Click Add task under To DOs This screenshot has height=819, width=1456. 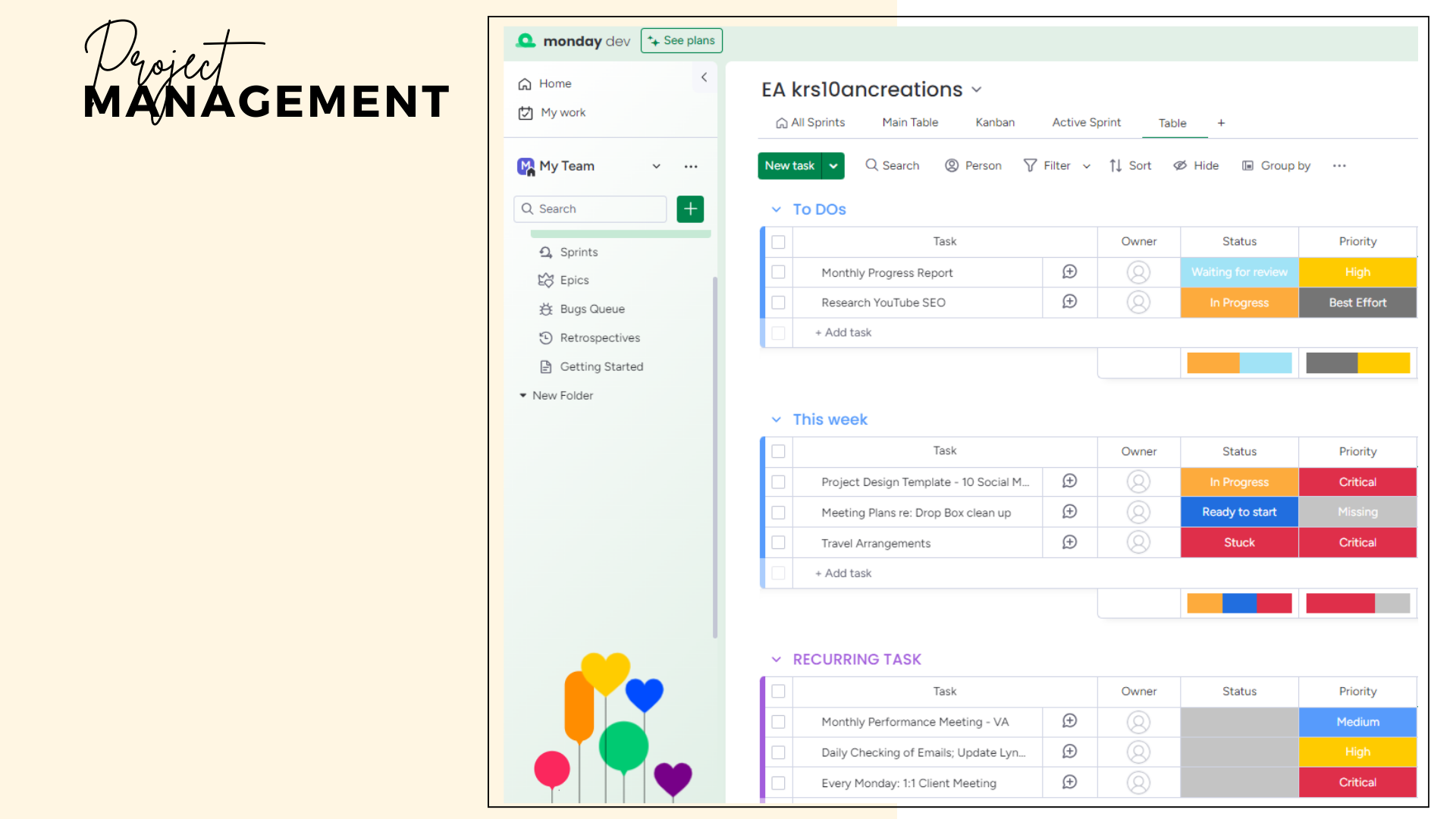point(843,332)
